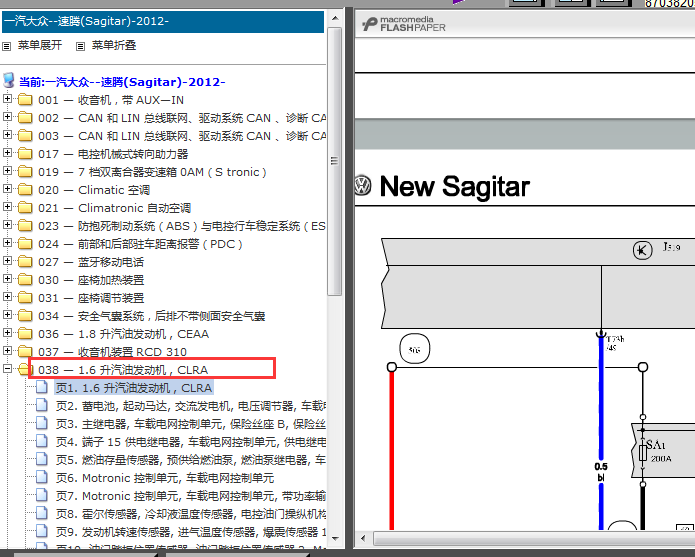Click the document horizontal scrollbar thumb
This screenshot has height=557, width=695.
(535, 539)
